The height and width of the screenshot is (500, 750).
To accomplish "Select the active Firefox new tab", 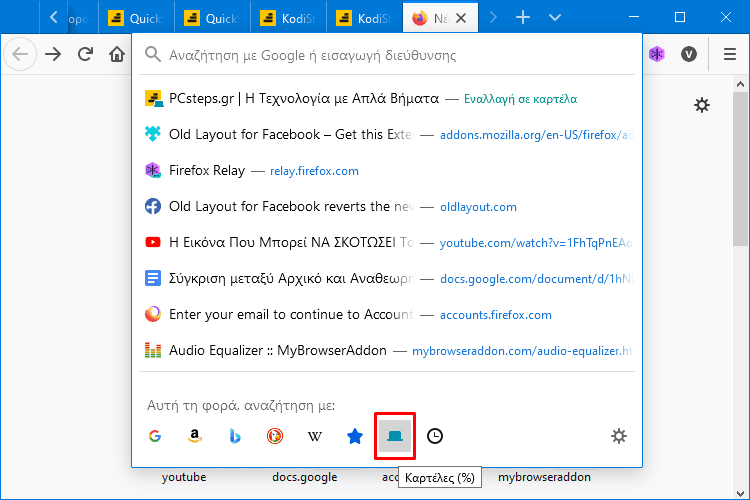I will click(440, 18).
